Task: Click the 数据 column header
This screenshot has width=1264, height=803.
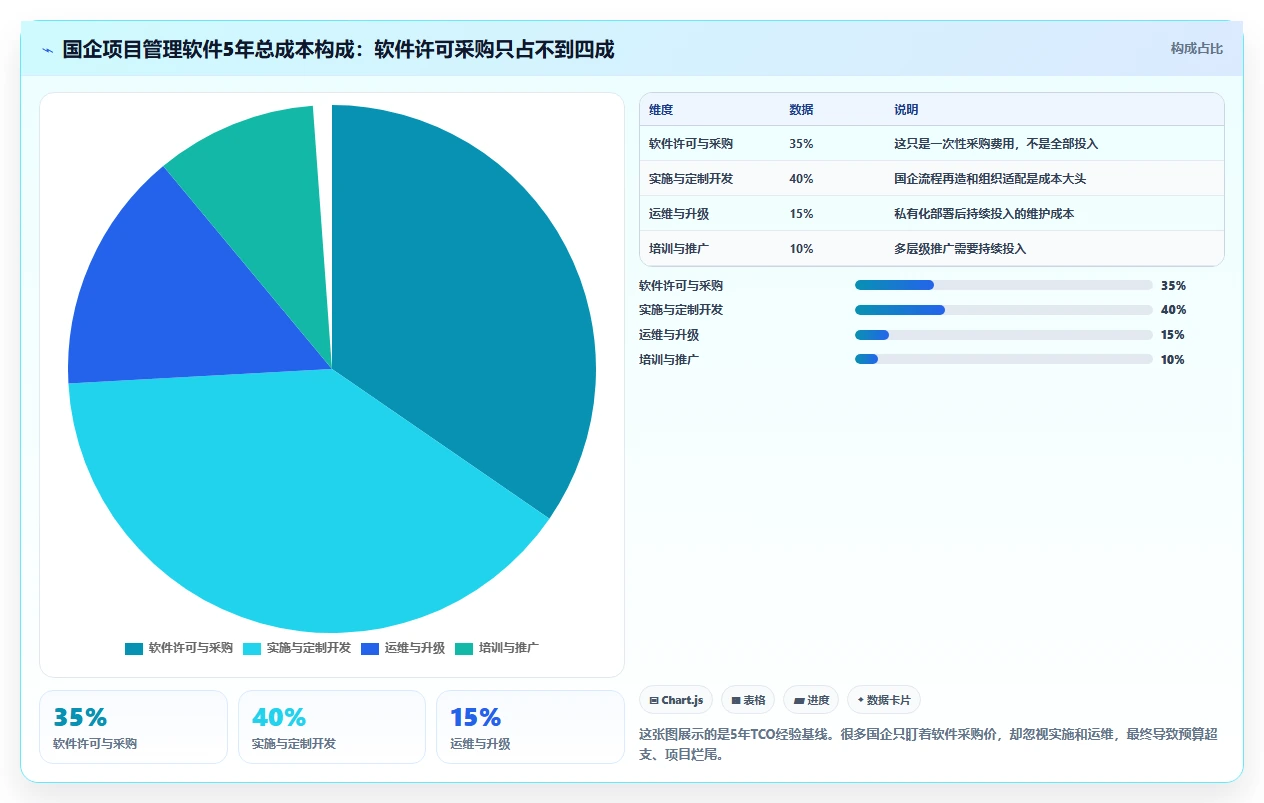Action: (x=801, y=110)
